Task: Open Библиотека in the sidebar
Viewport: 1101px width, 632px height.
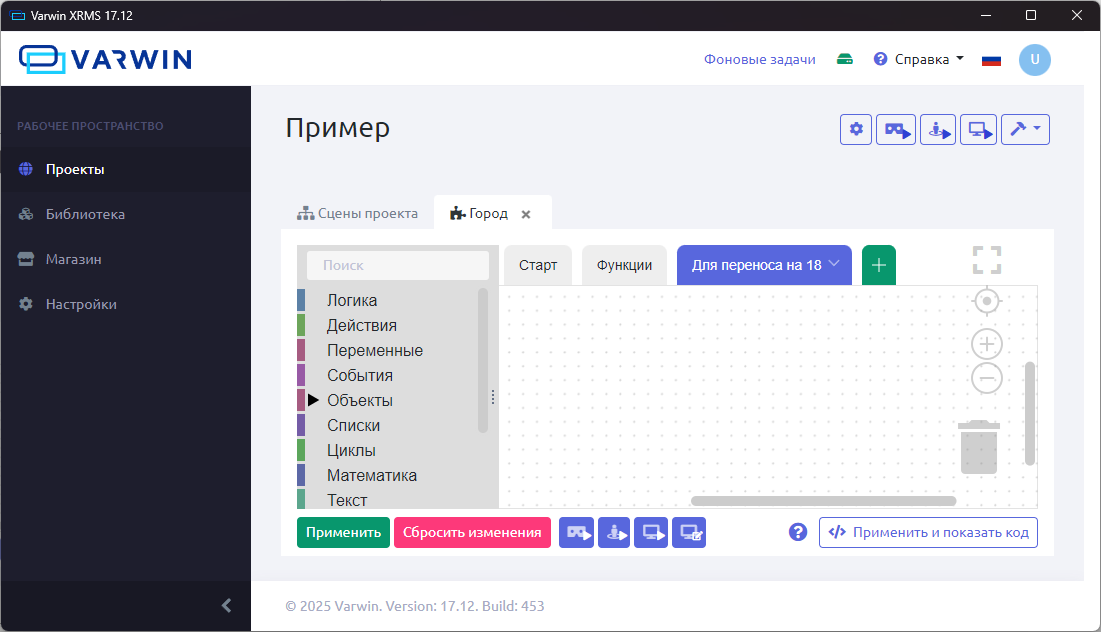Action: [85, 214]
